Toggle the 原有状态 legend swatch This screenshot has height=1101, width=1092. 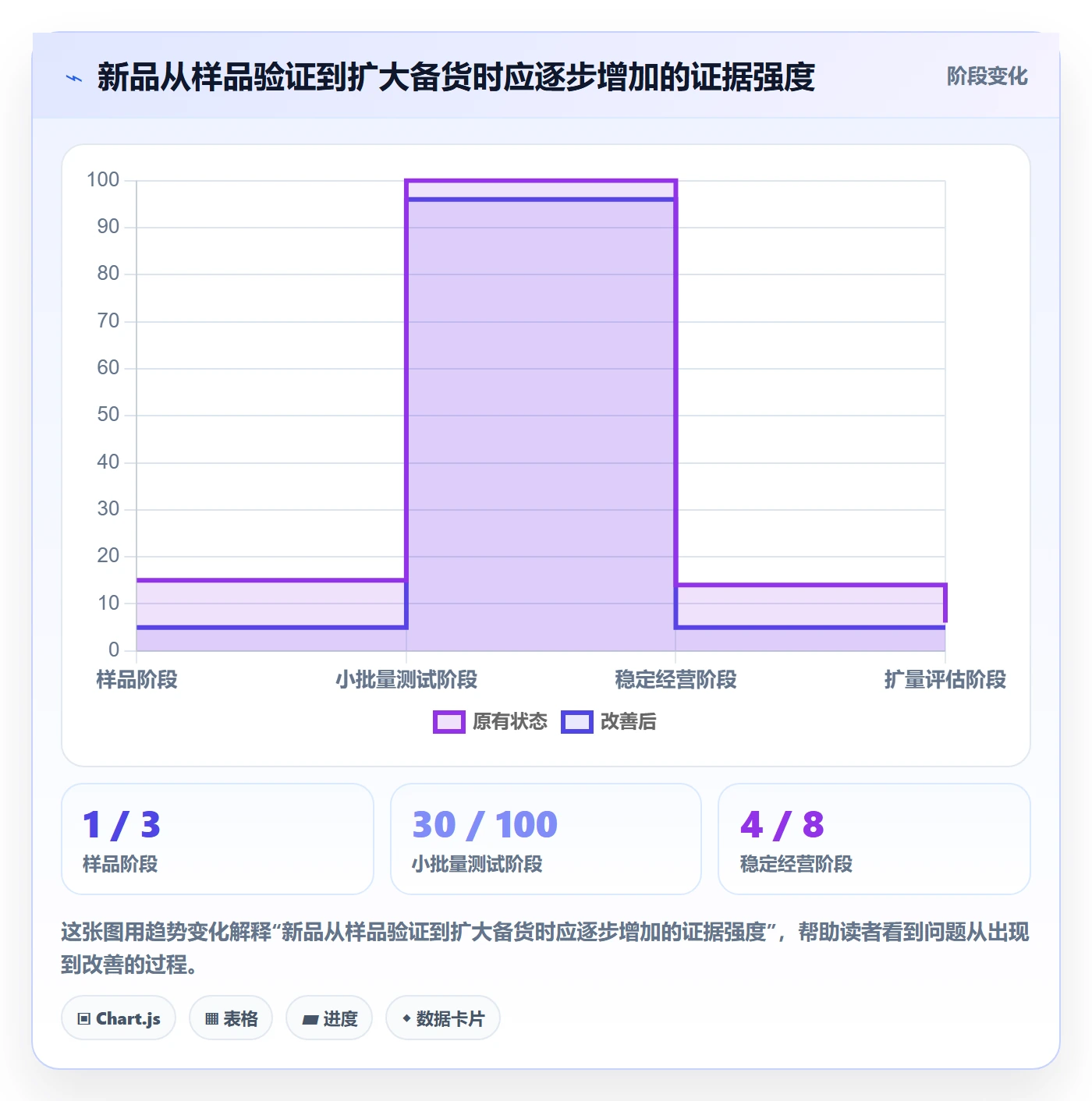(448, 722)
